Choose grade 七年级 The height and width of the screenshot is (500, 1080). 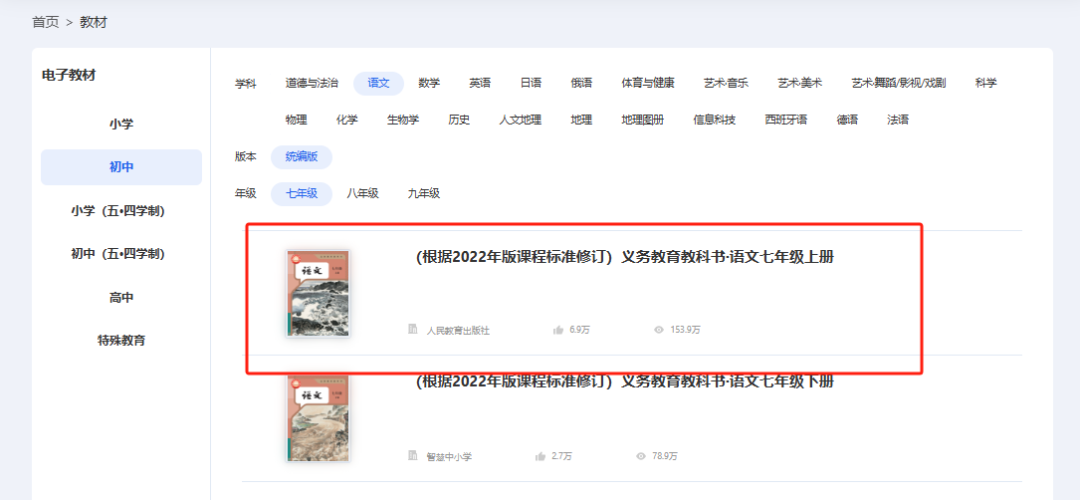point(302,194)
